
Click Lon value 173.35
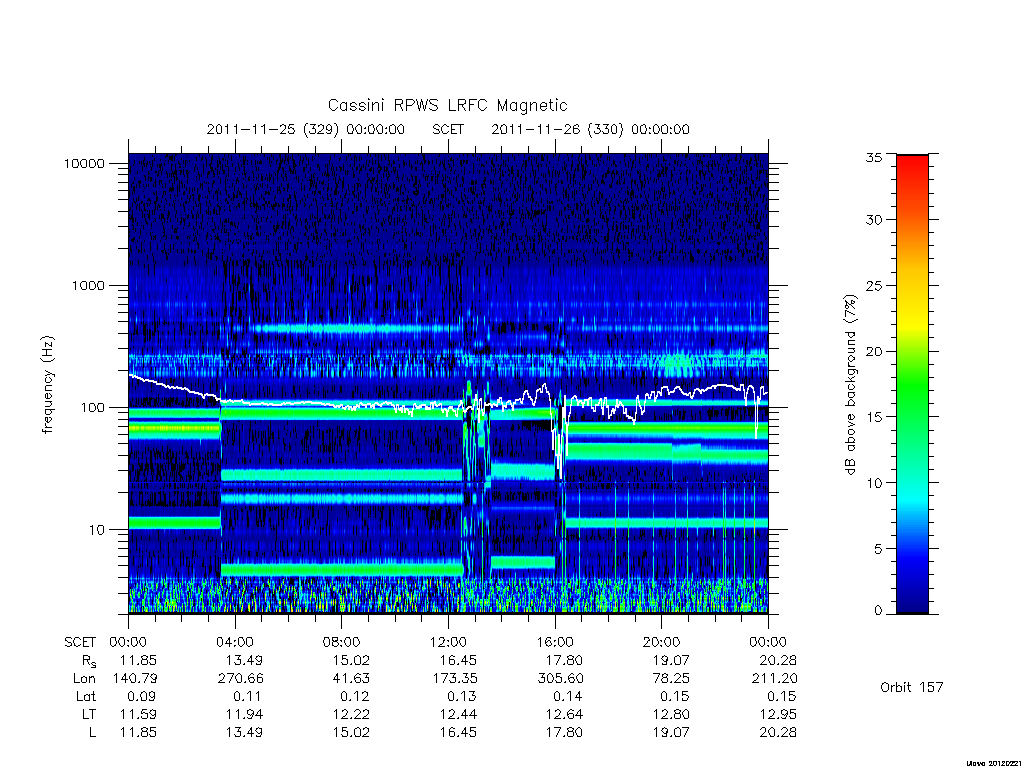pyautogui.click(x=454, y=679)
